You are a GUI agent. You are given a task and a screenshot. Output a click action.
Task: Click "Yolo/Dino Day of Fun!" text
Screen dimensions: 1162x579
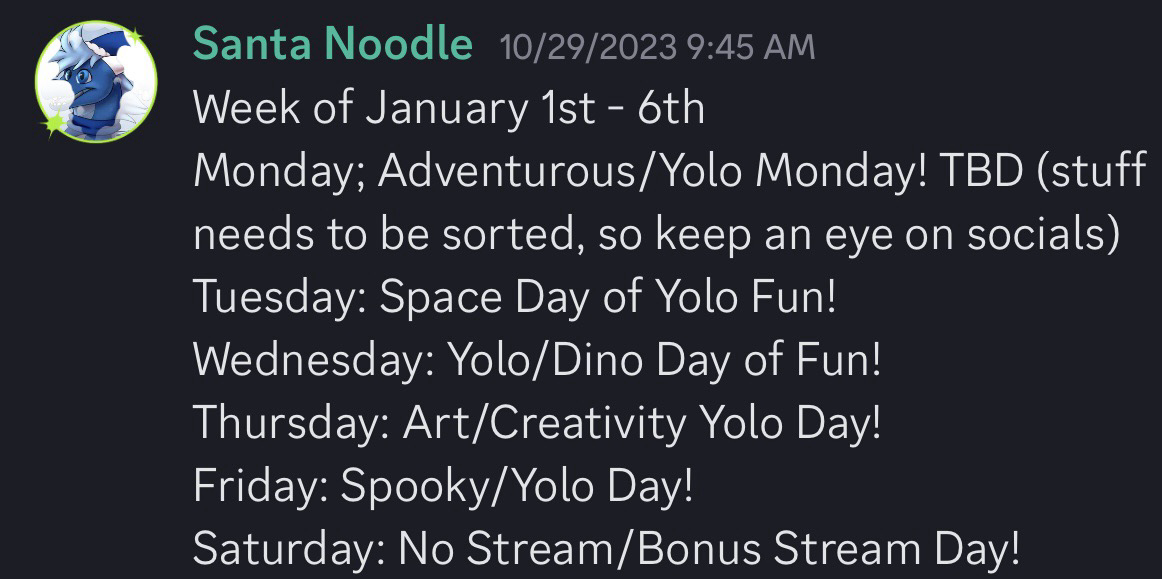click(665, 361)
